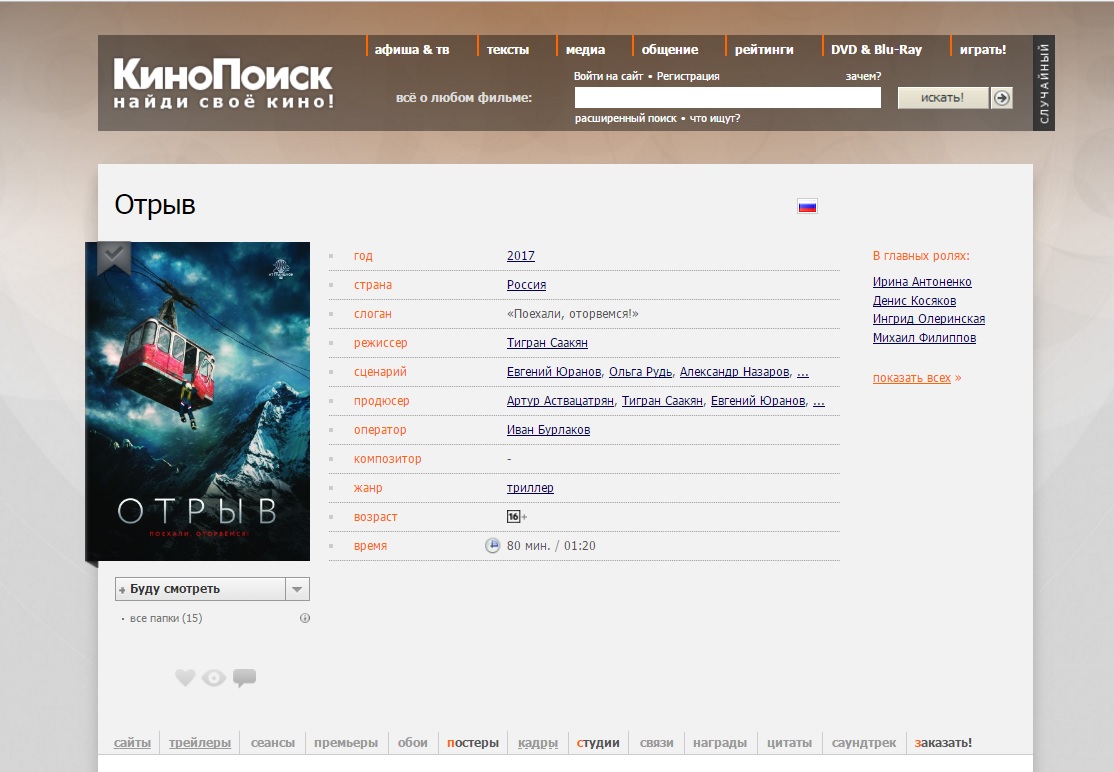
Task: Click the 16+ age rating icon
Action: 514,517
